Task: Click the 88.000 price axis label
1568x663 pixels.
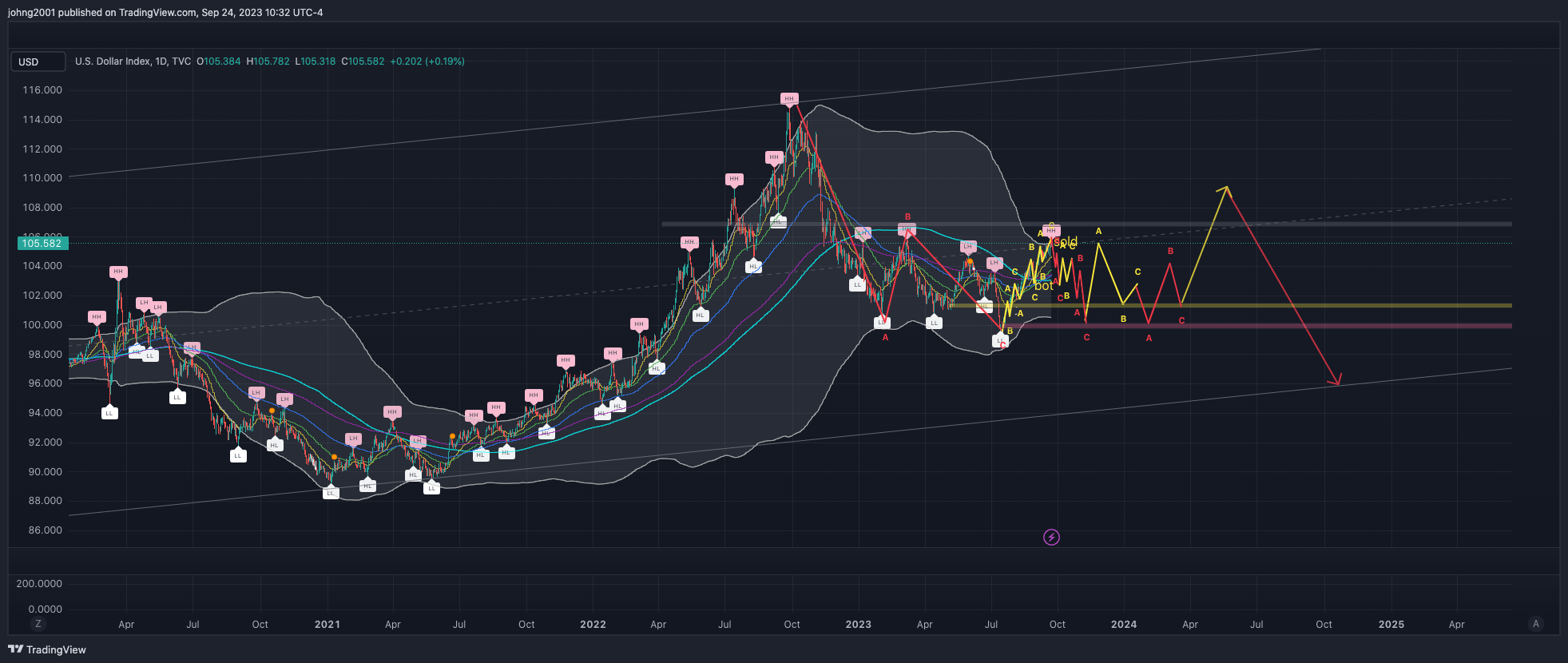Action: point(45,501)
